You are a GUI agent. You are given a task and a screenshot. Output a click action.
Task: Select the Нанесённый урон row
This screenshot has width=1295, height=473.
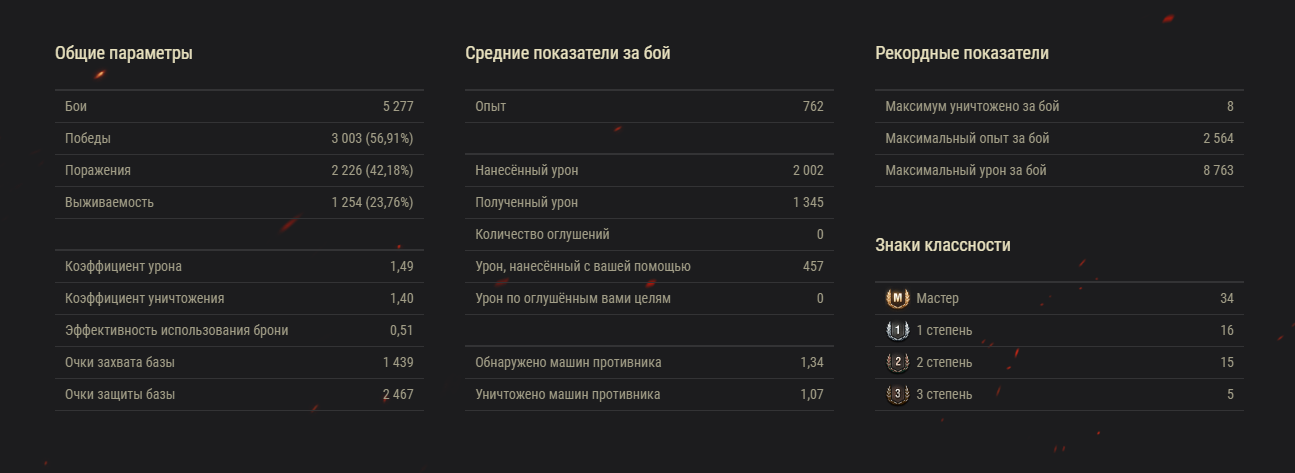(649, 170)
